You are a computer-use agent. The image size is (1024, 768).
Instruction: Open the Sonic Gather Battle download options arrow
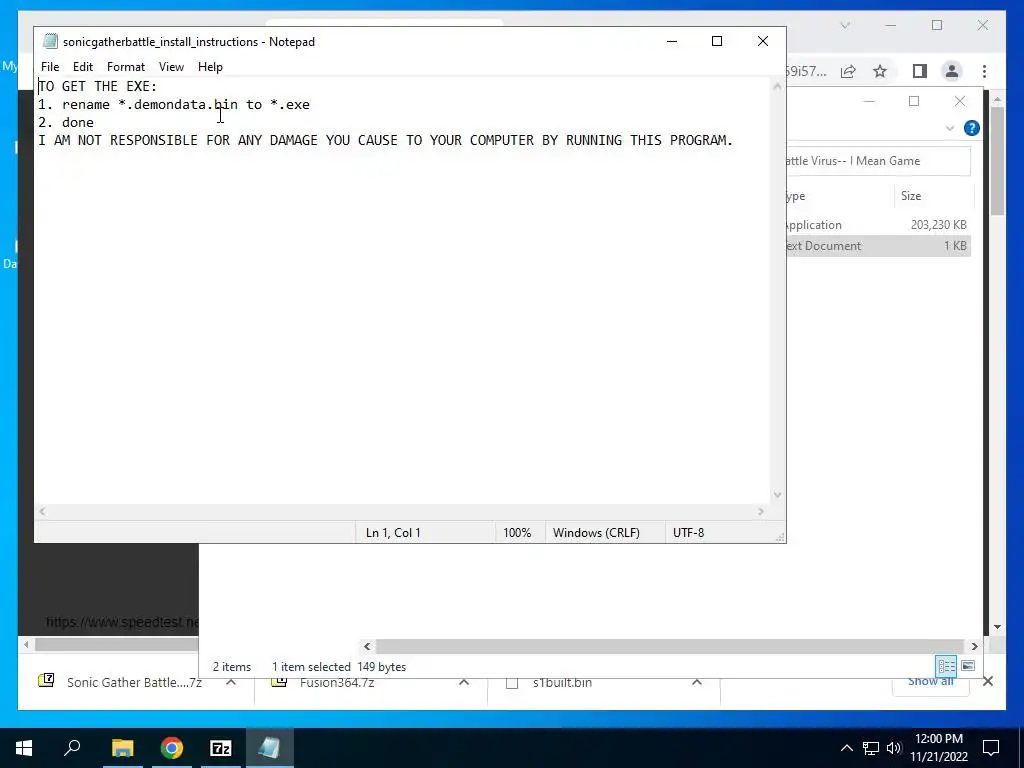[x=231, y=682]
